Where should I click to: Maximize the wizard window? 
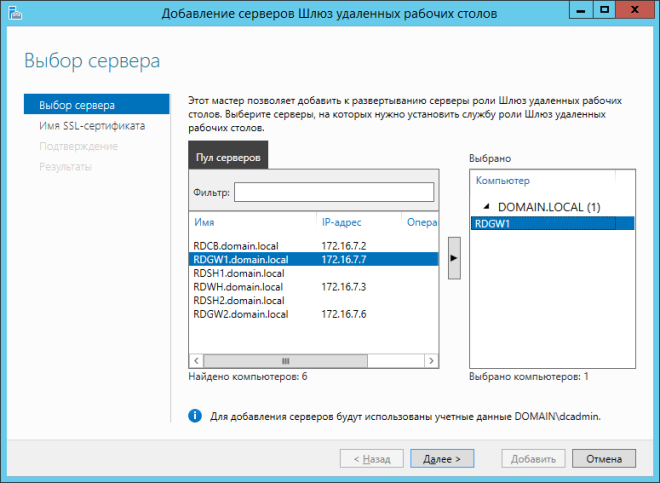pos(604,11)
